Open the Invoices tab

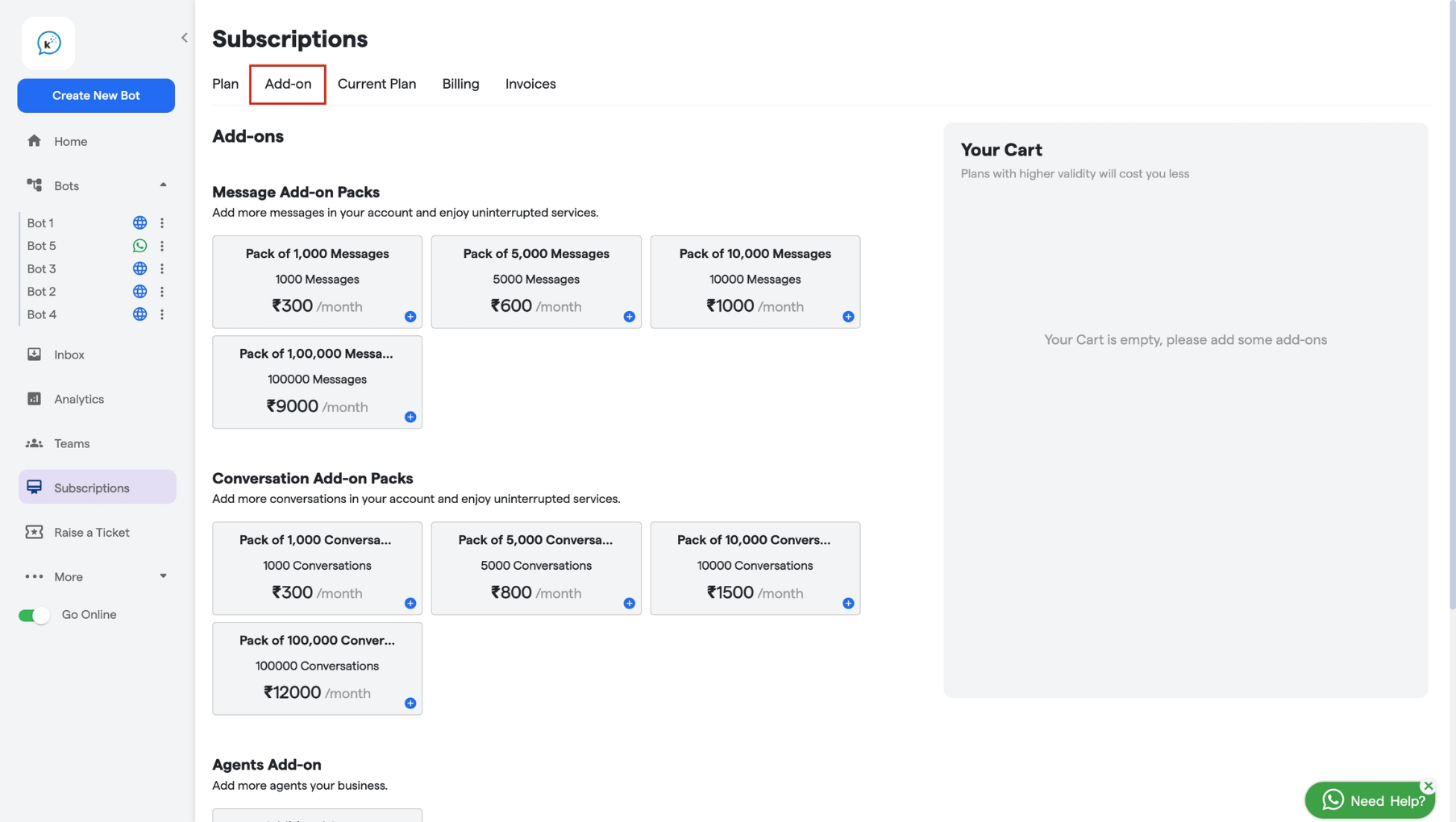530,84
